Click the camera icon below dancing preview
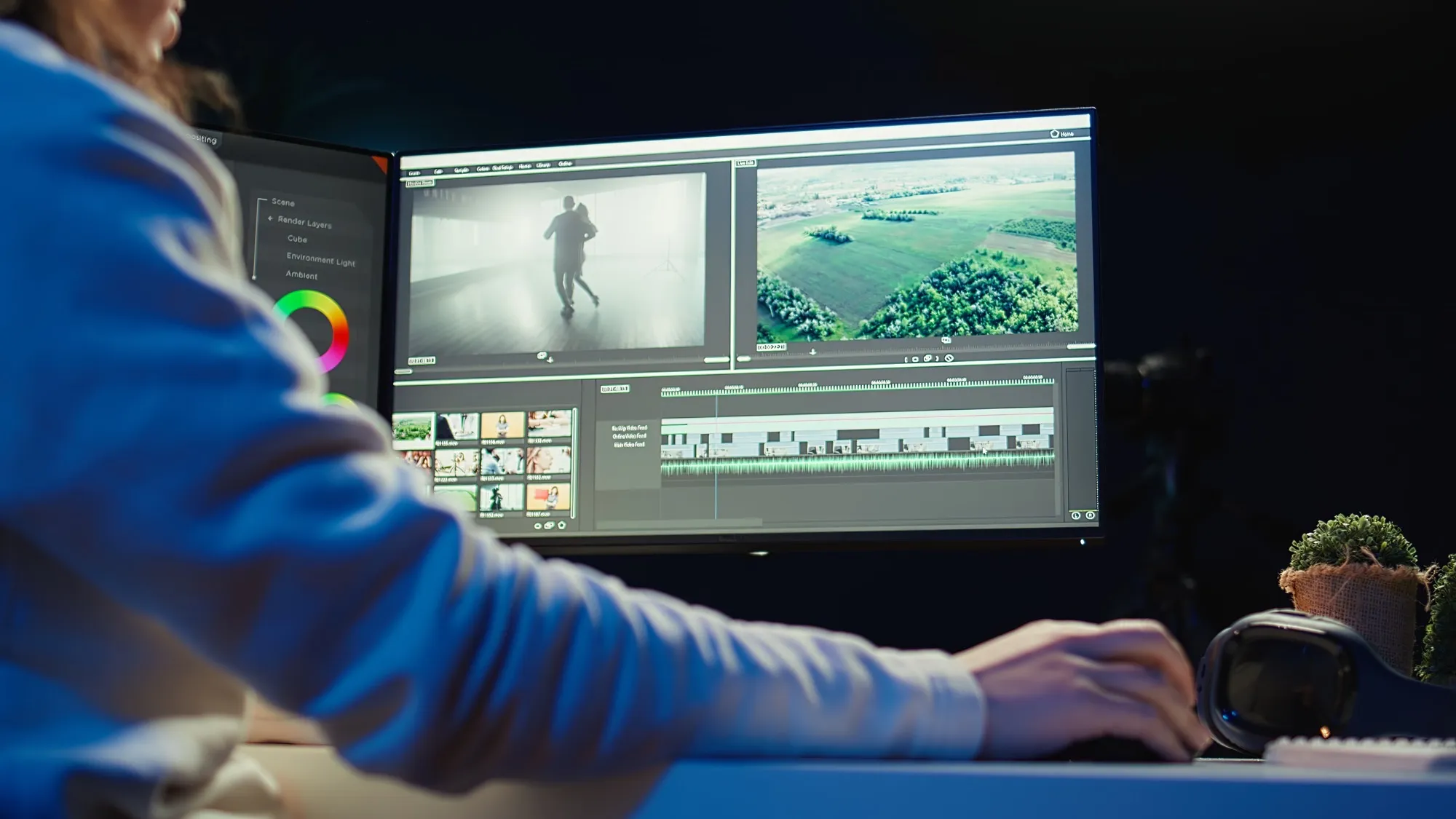This screenshot has width=1456, height=819. click(x=542, y=355)
